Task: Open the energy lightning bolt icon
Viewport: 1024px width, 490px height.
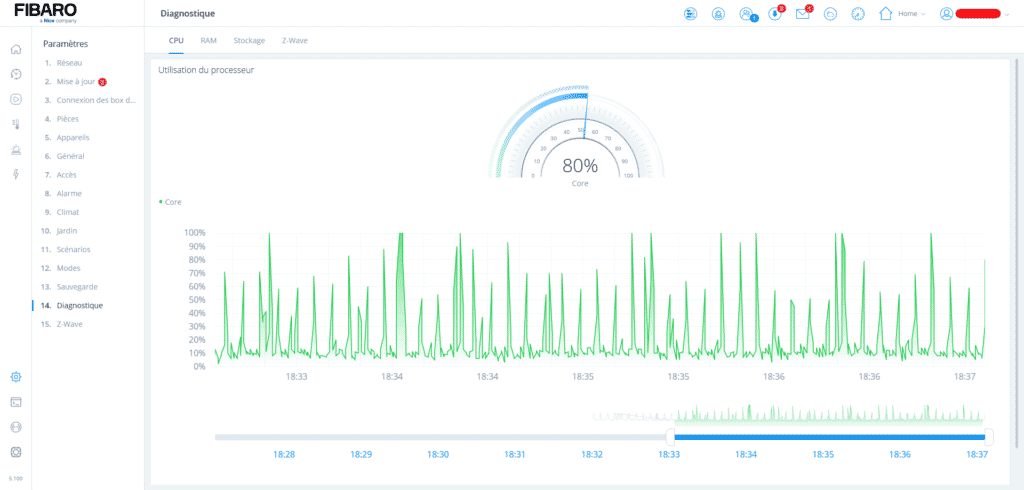Action: [16, 174]
